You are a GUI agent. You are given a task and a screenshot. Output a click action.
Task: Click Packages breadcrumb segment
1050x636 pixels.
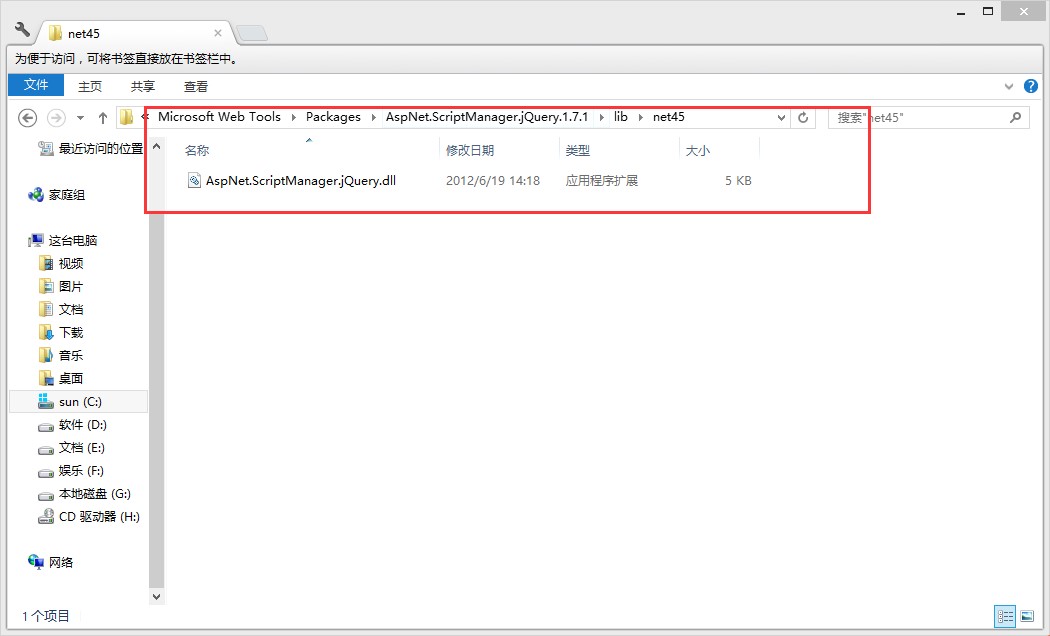click(x=333, y=116)
